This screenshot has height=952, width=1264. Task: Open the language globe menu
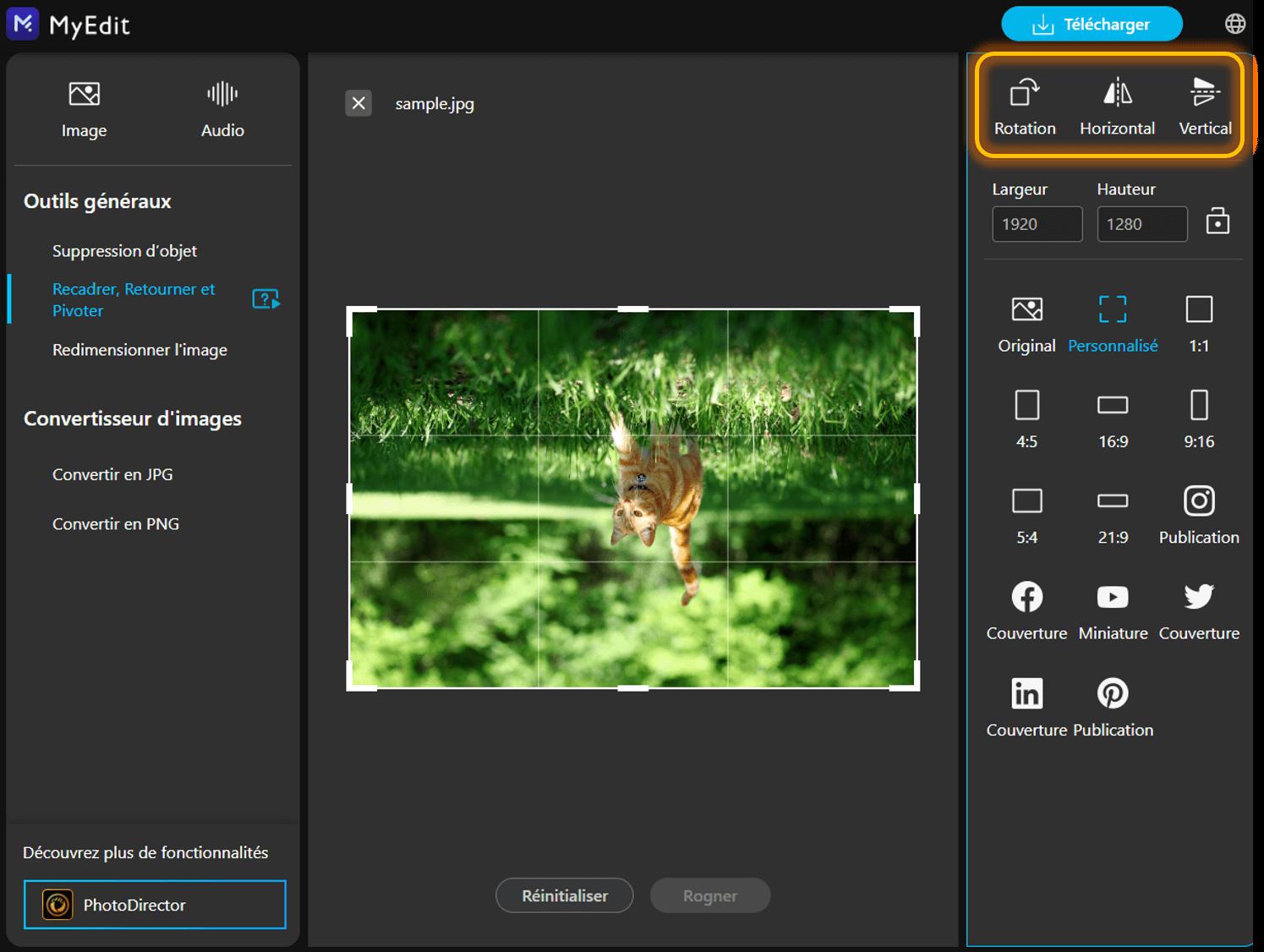[1235, 24]
